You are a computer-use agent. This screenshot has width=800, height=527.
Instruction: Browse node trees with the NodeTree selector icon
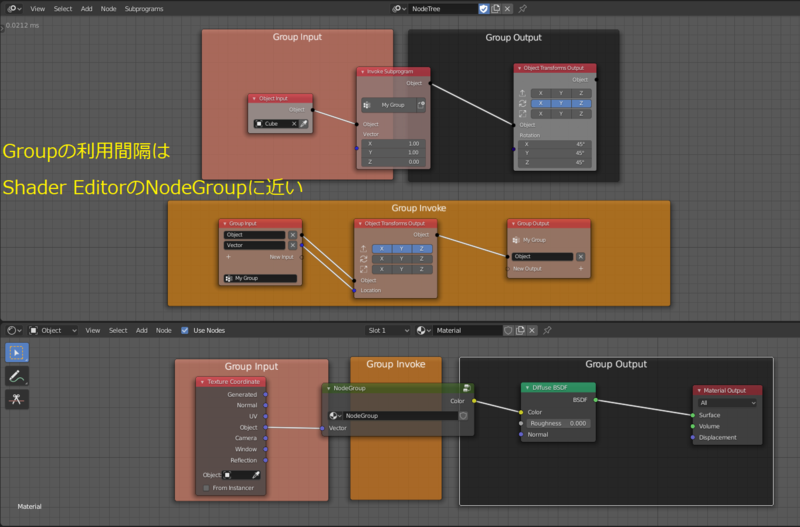coord(398,9)
